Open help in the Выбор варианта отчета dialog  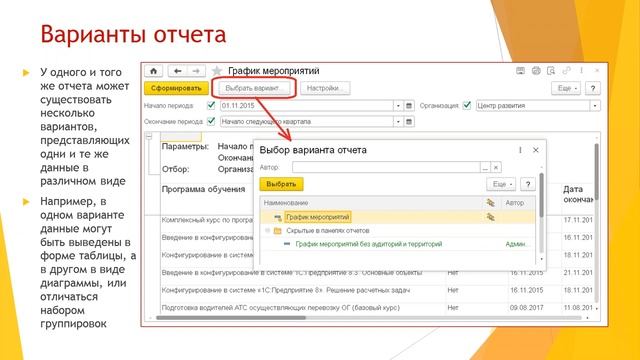coord(528,184)
